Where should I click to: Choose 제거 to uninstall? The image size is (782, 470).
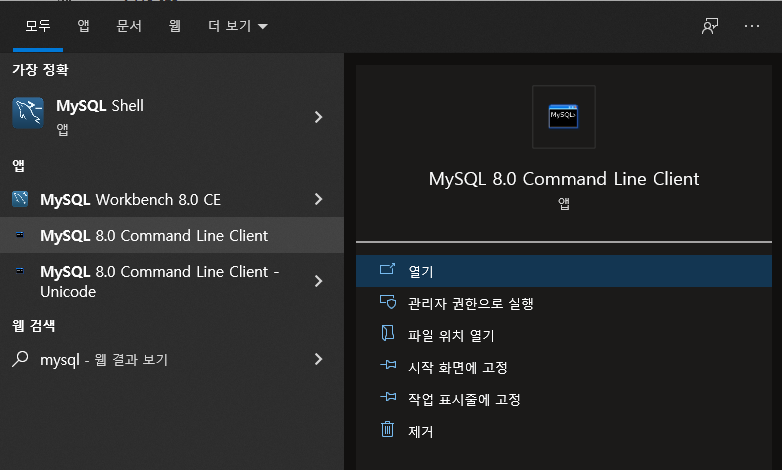click(564, 431)
